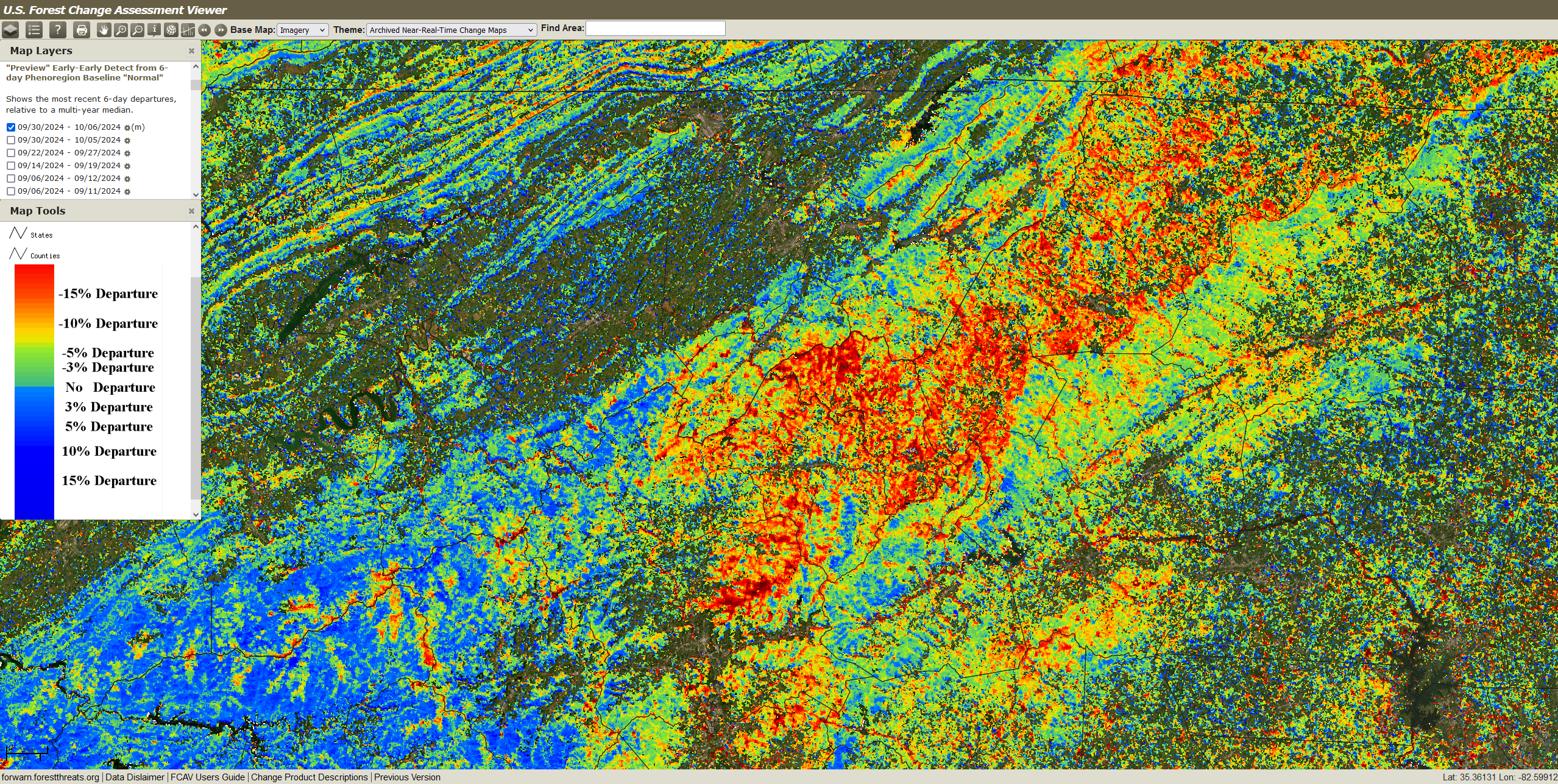Select the zoom in magnifier tool
The image size is (1558, 784).
(x=121, y=30)
